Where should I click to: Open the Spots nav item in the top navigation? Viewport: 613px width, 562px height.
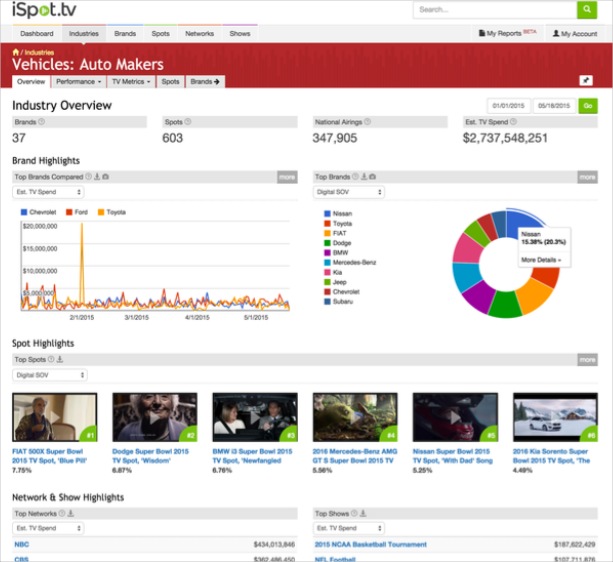point(161,34)
